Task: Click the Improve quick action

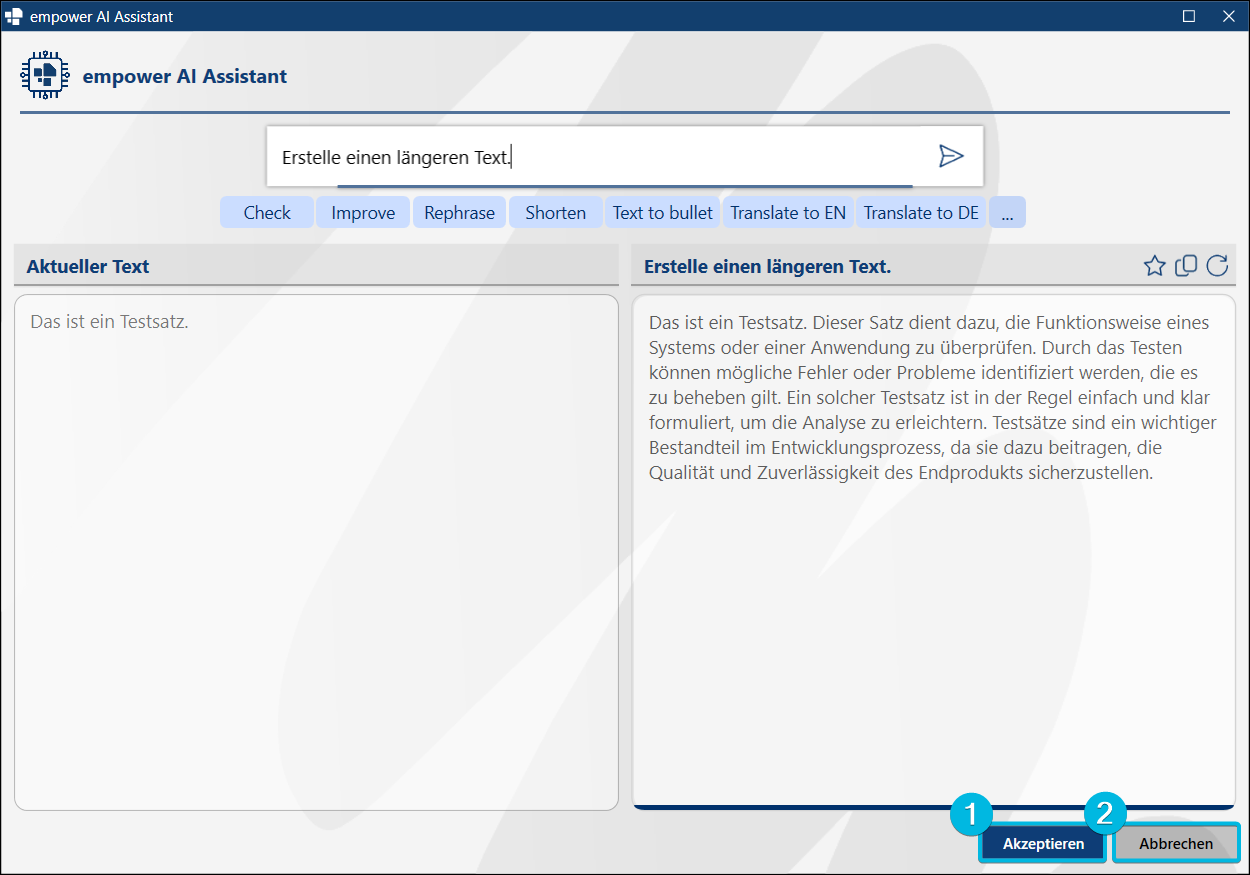Action: point(363,212)
